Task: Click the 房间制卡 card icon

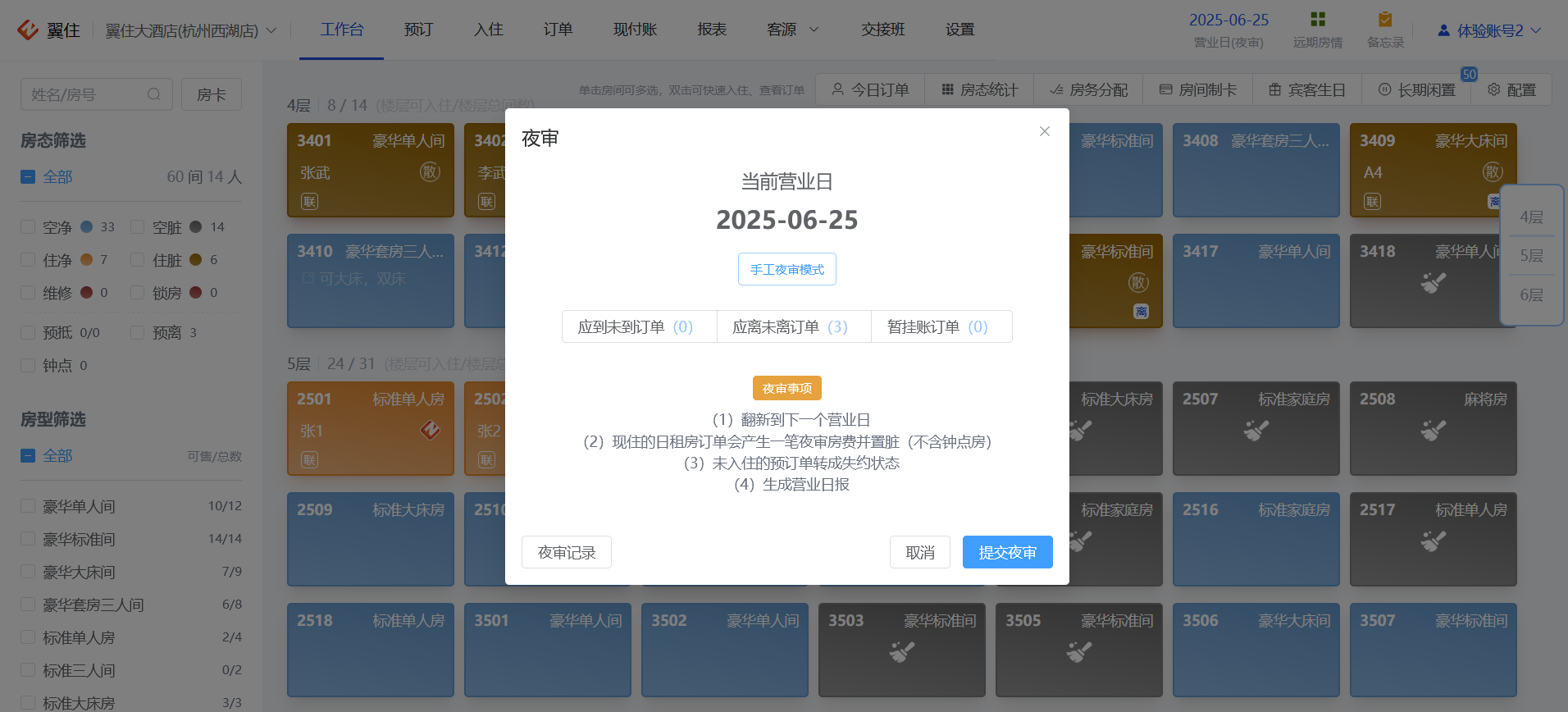Action: (x=1166, y=89)
